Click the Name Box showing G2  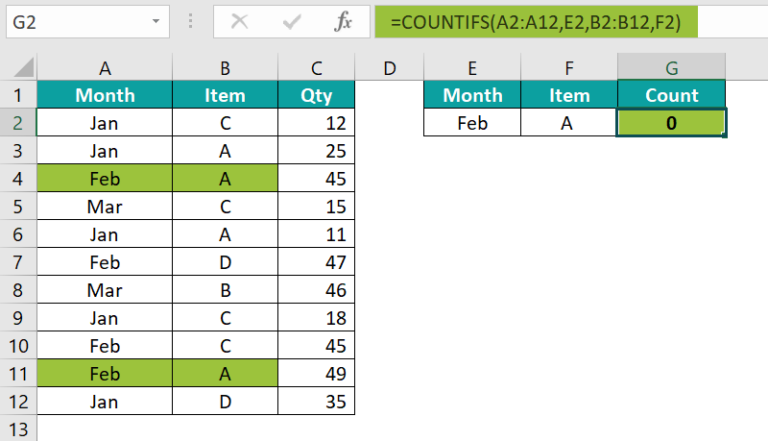pyautogui.click(x=88, y=22)
